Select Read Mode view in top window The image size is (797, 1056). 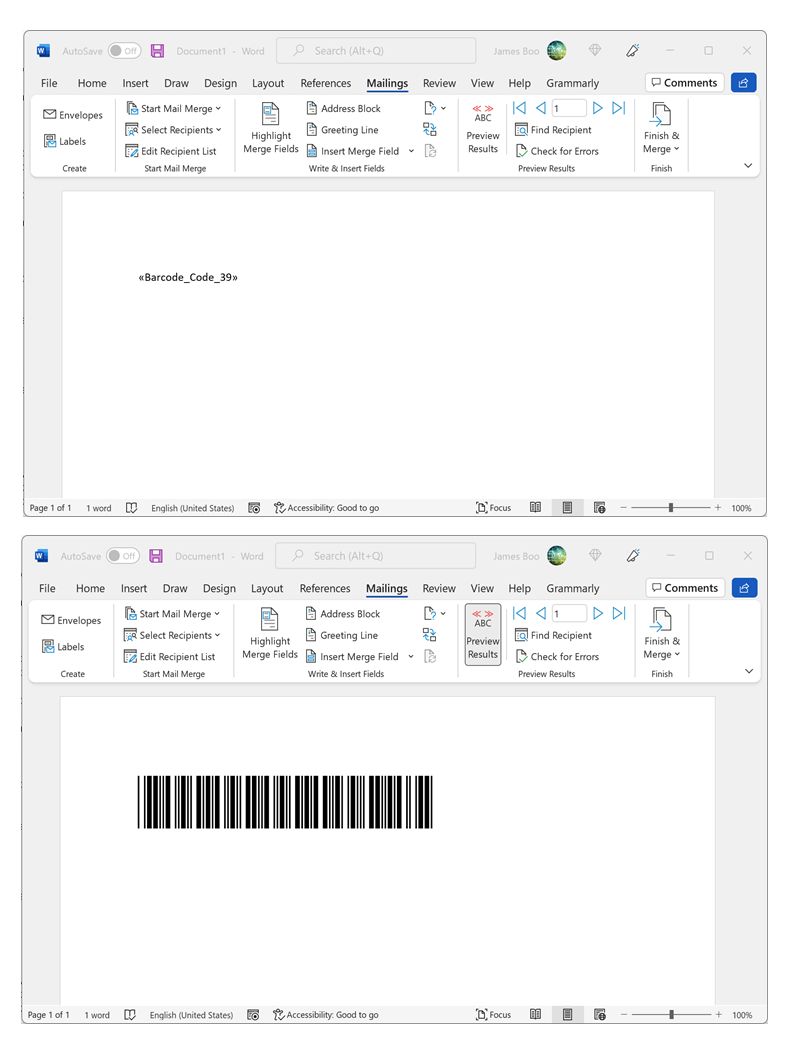[x=535, y=507]
